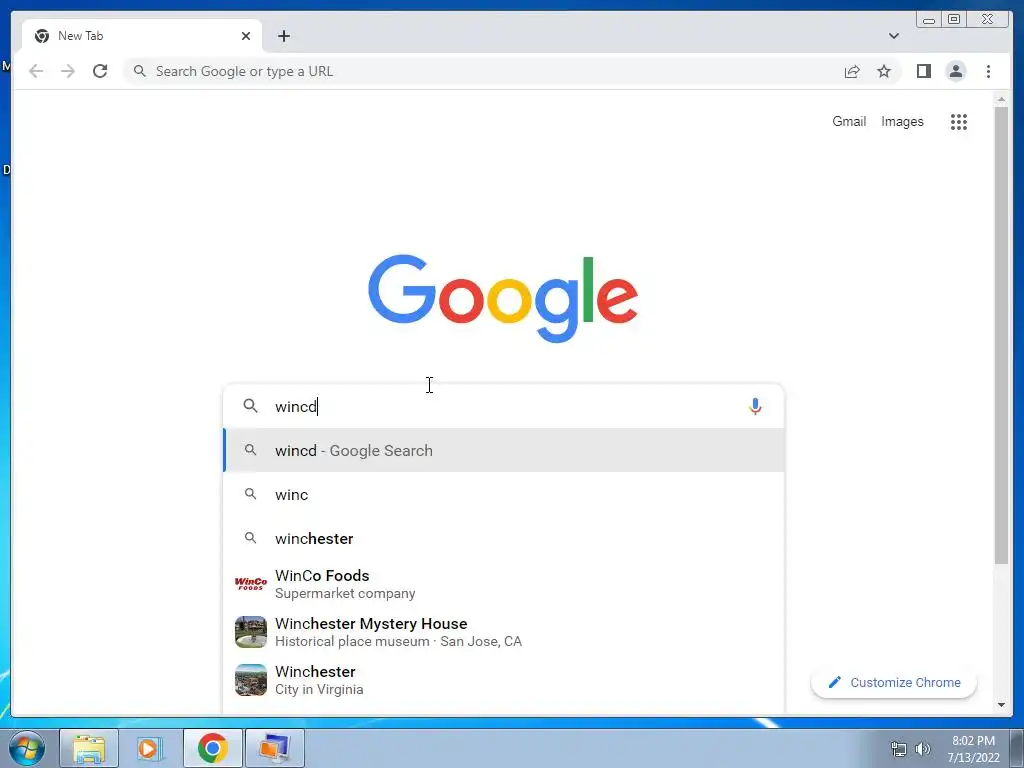This screenshot has width=1024, height=768.
Task: Open the volume speaker tray icon
Action: point(923,749)
